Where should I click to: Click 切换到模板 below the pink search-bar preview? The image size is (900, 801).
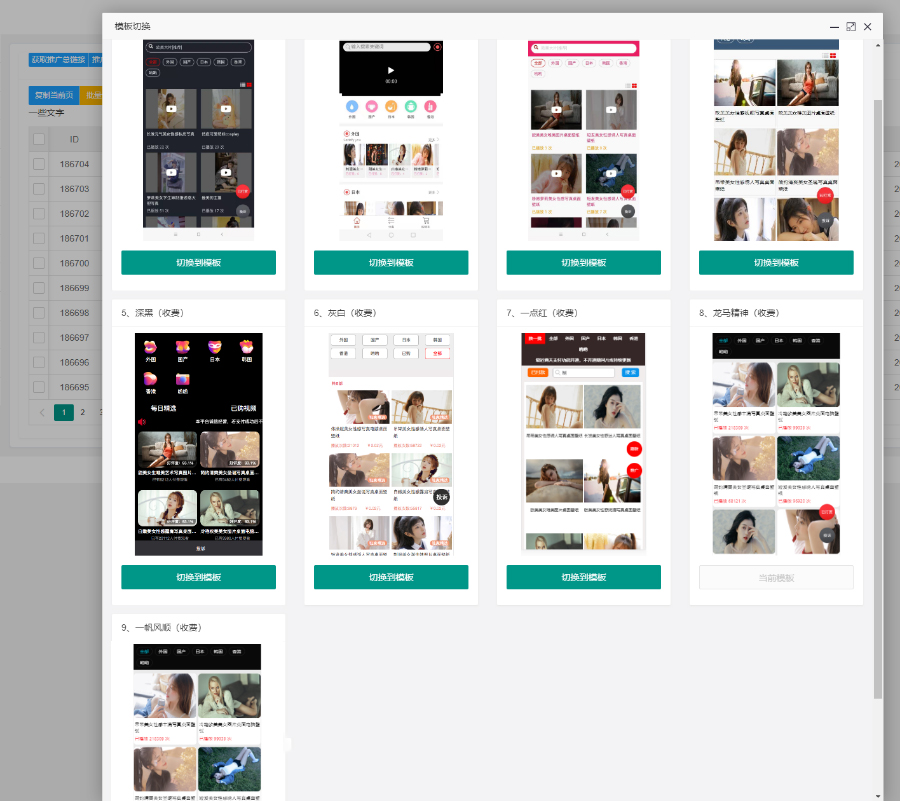click(583, 262)
